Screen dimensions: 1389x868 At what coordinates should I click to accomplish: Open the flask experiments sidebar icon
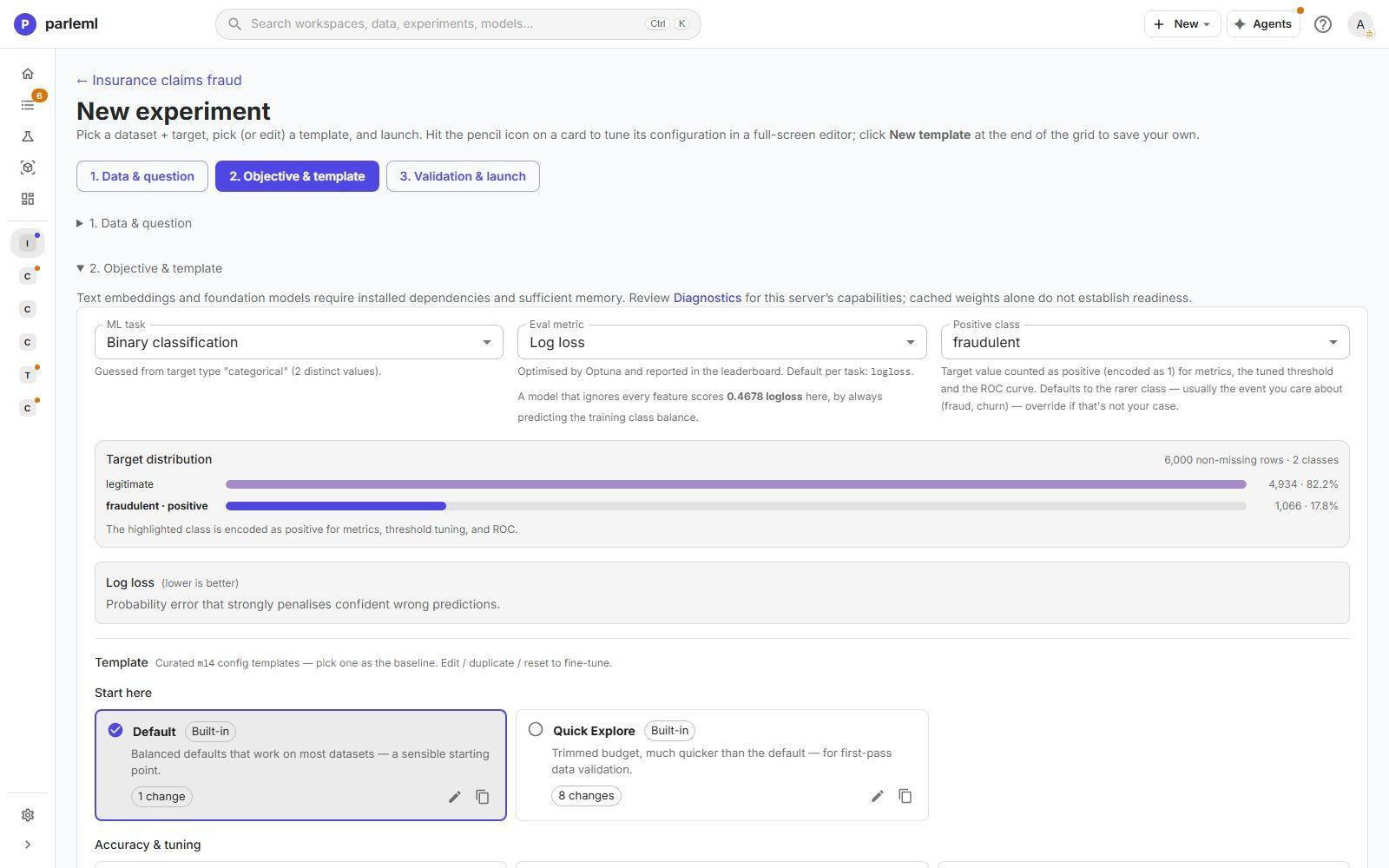pos(28,136)
